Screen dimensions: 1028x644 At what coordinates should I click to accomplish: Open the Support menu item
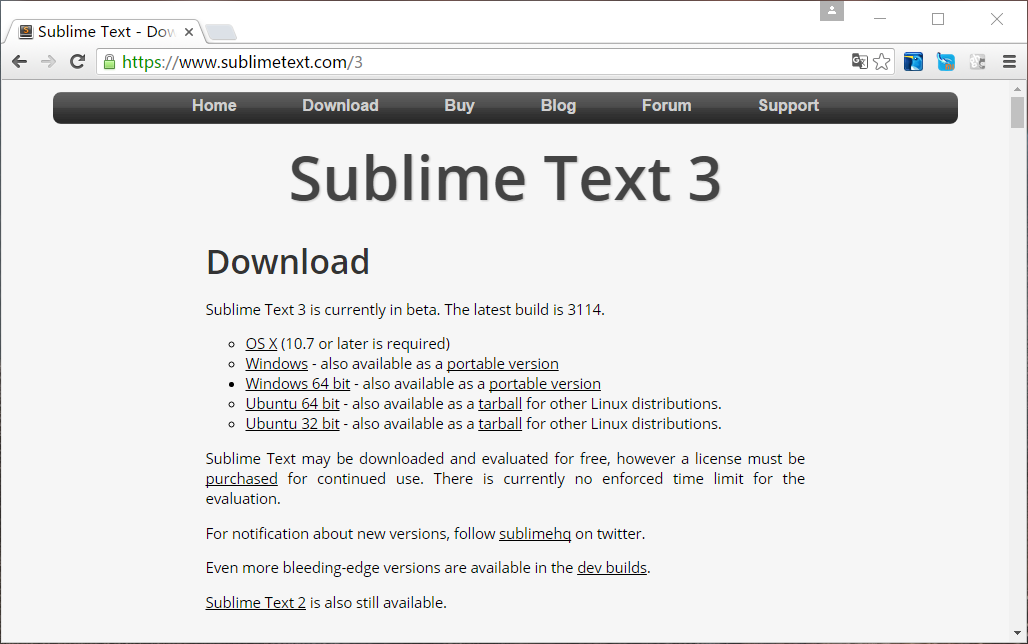tap(788, 106)
